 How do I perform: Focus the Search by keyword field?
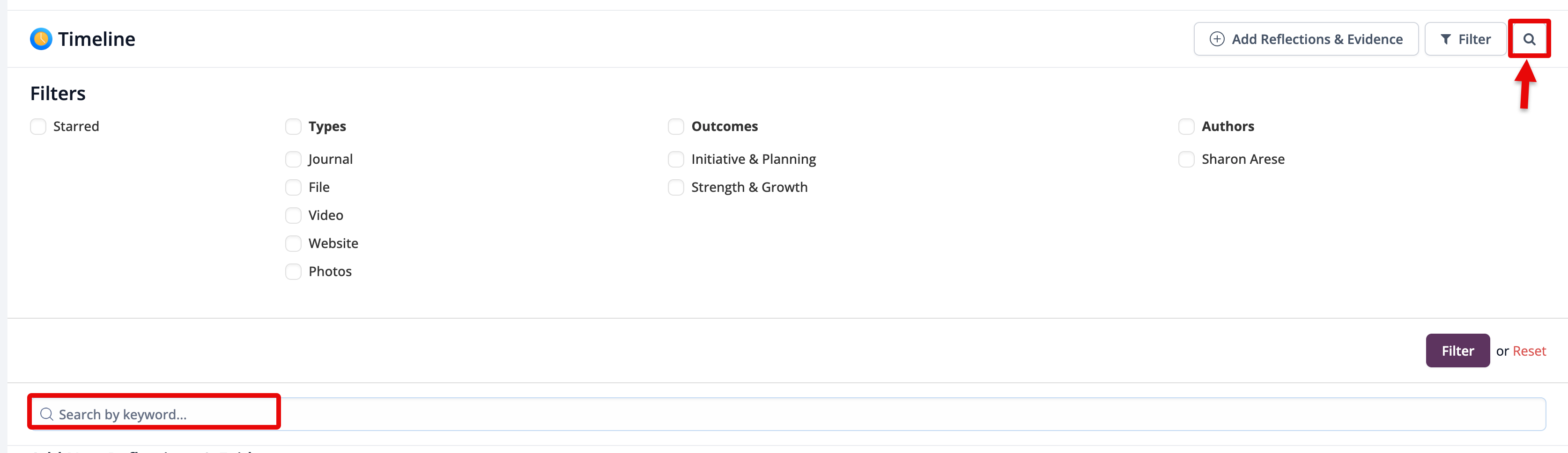(x=791, y=414)
